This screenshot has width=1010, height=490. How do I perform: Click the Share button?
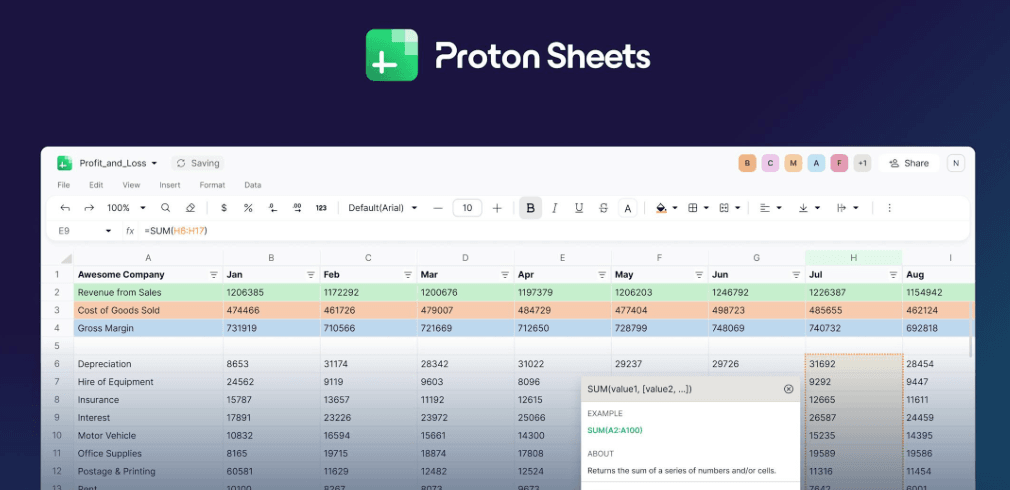(x=909, y=164)
